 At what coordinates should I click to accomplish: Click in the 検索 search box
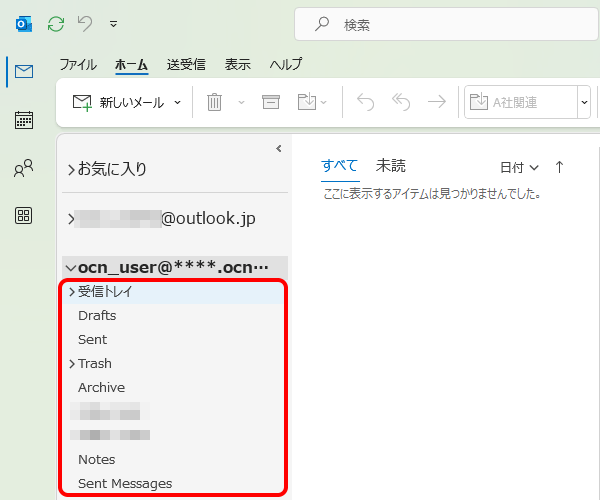440,24
